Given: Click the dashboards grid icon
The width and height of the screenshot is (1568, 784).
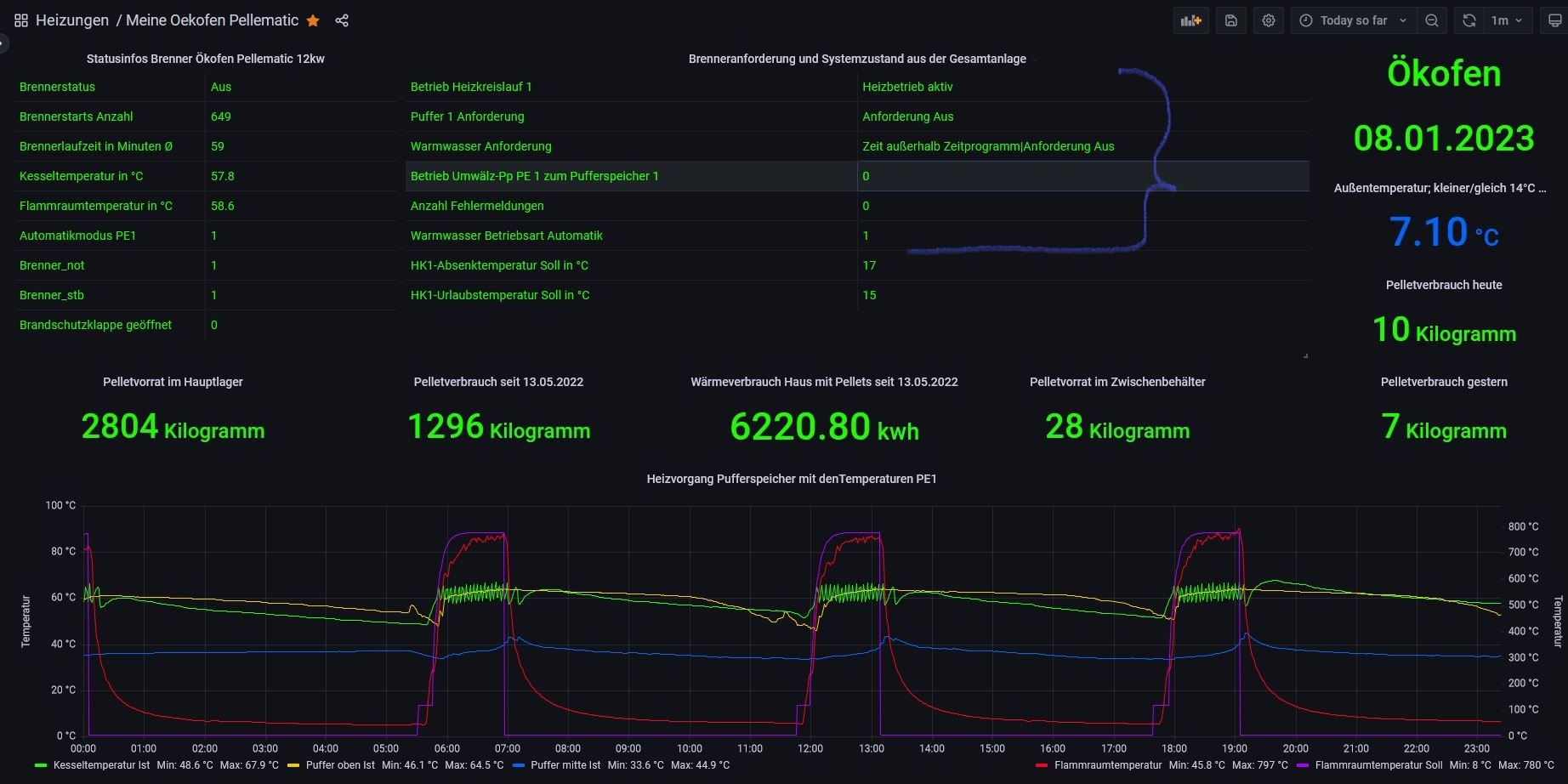Looking at the screenshot, I should 21,20.
